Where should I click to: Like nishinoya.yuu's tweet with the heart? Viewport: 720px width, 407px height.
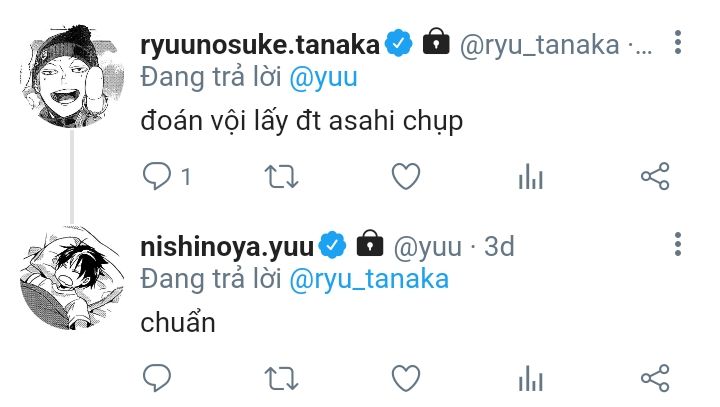click(x=406, y=378)
